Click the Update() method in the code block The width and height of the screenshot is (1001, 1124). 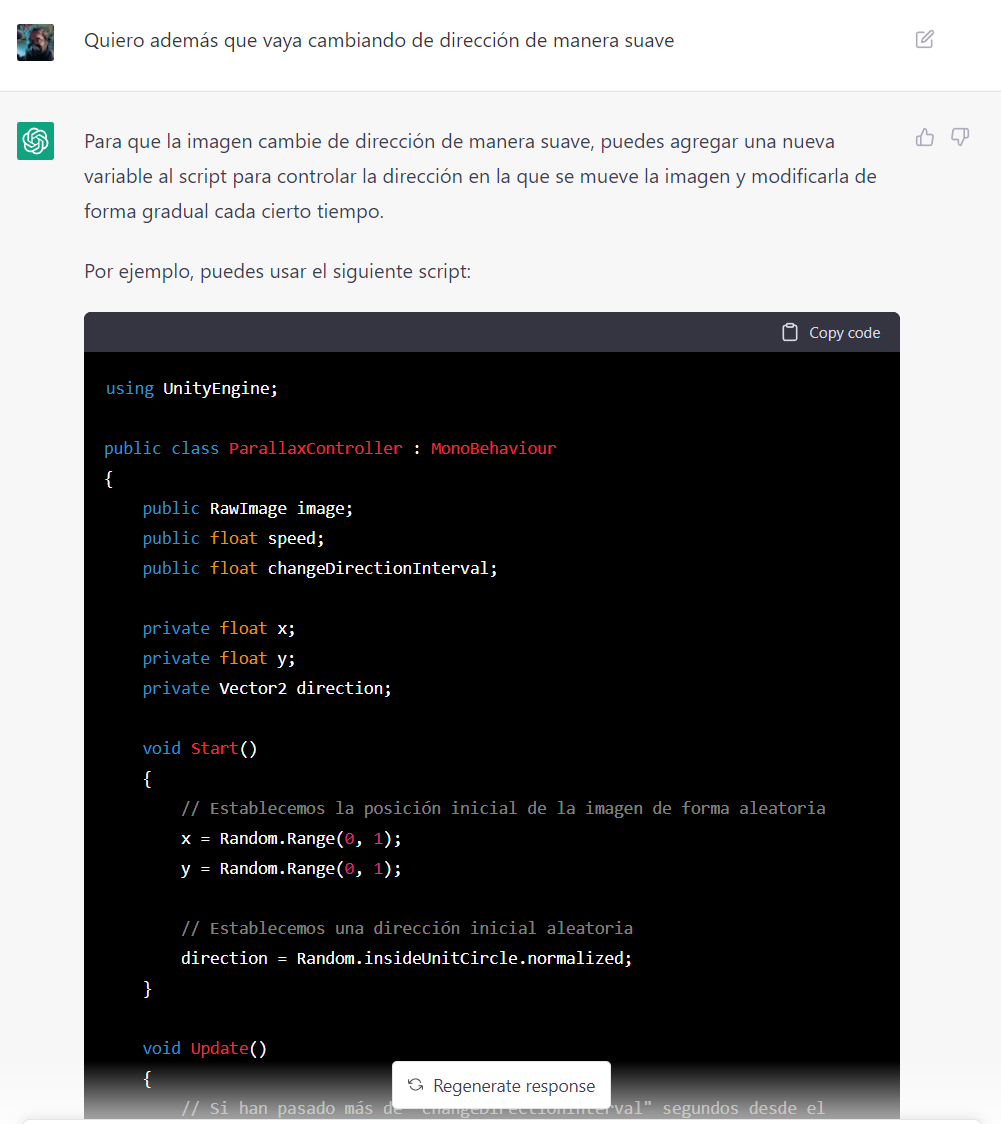(218, 1048)
